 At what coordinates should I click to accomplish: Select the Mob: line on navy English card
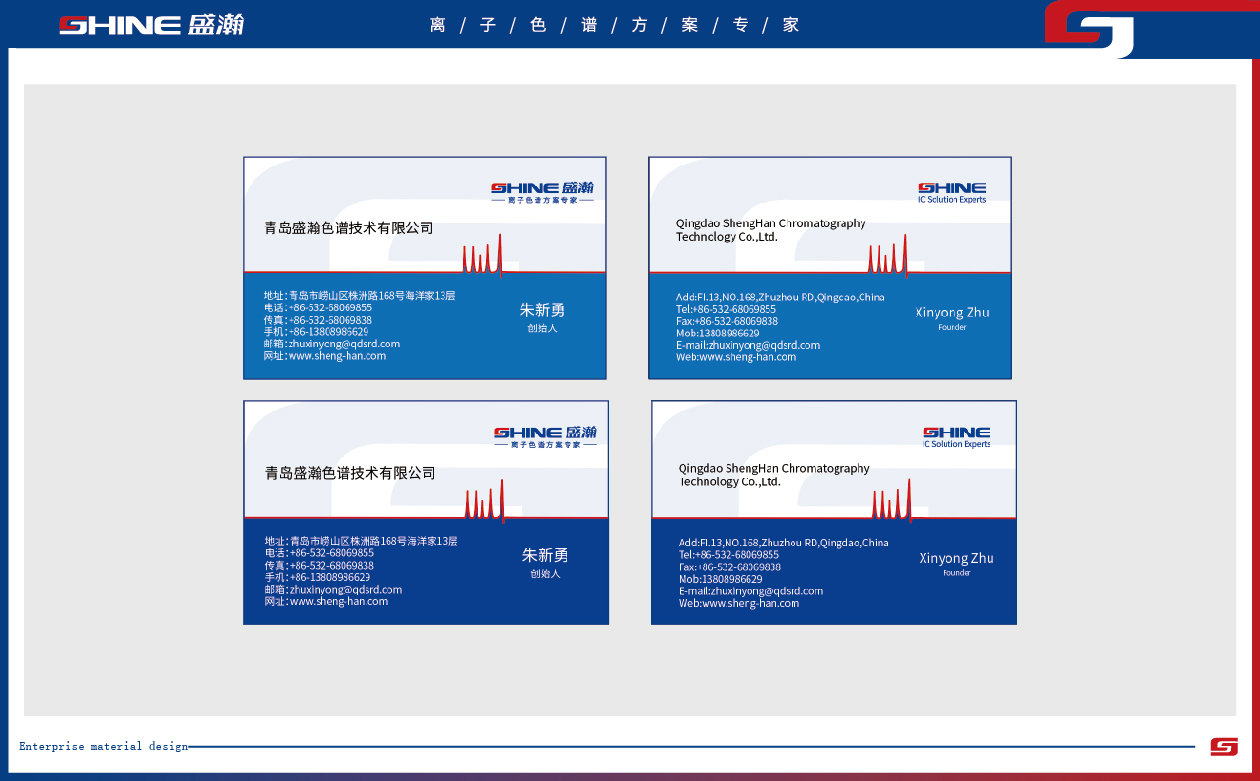(x=720, y=579)
